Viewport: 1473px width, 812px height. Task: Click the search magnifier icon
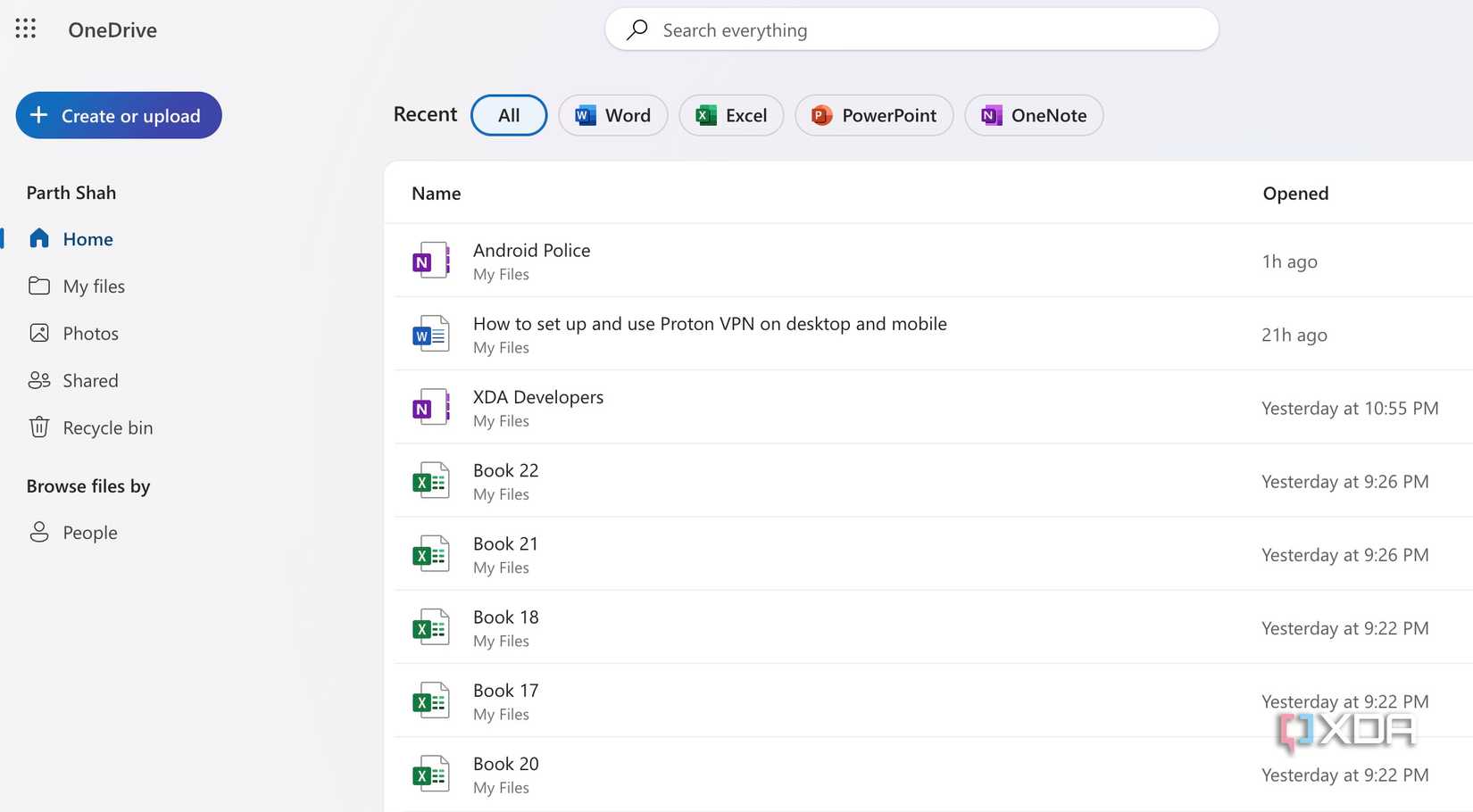click(x=637, y=29)
